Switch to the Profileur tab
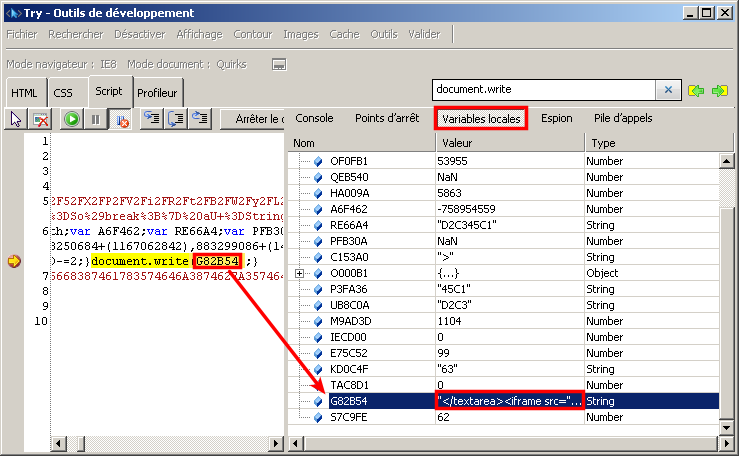Viewport: 739px width, 456px height. 157,93
